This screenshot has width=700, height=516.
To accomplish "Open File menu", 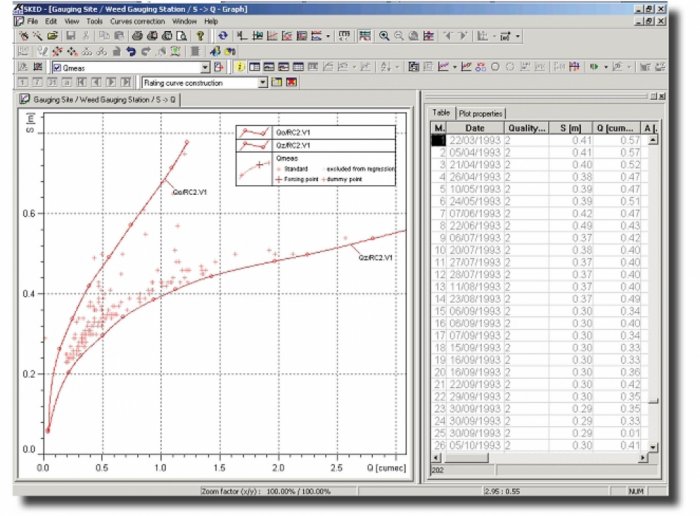I will [x=33, y=21].
